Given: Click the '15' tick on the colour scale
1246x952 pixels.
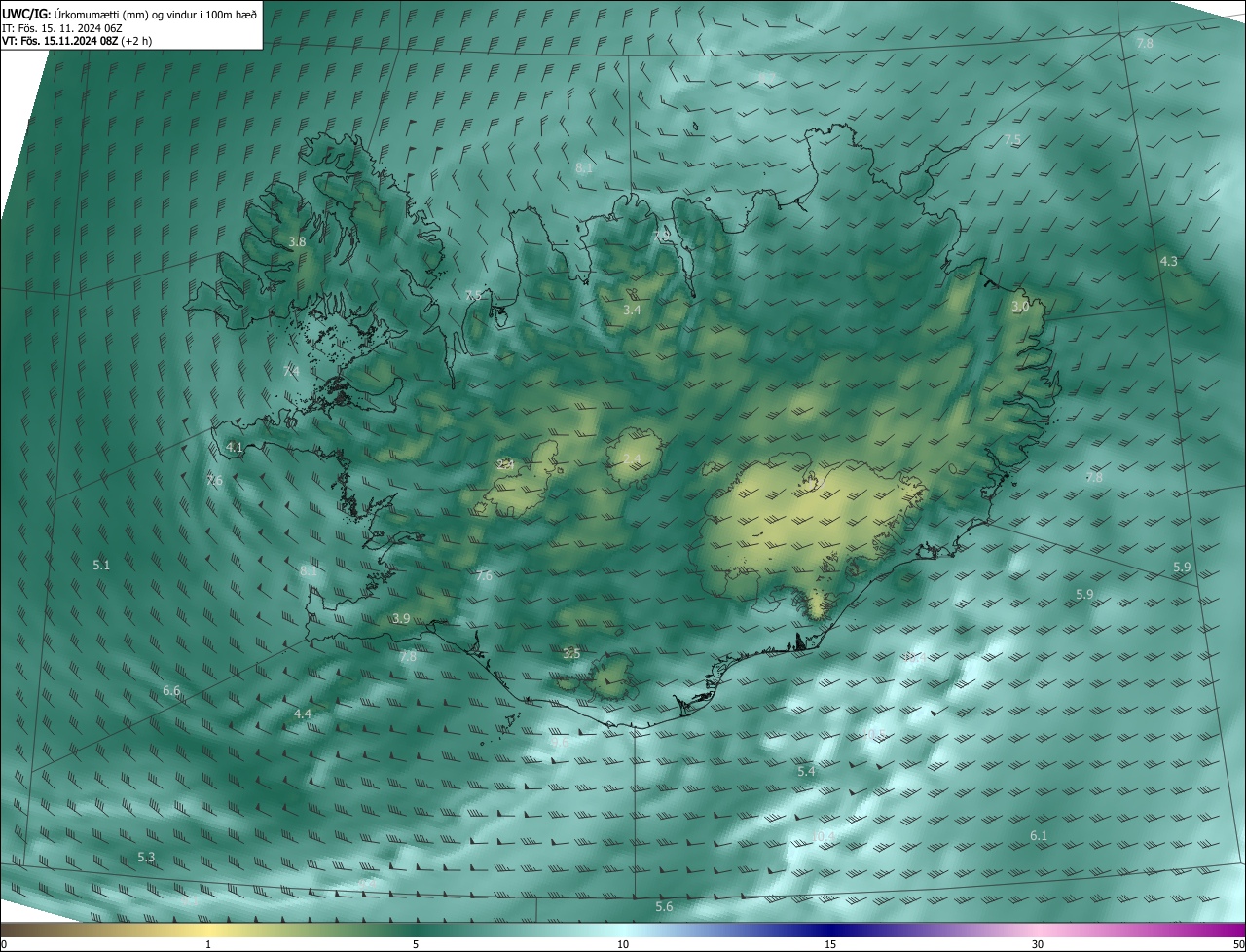Looking at the screenshot, I should coord(830,944).
